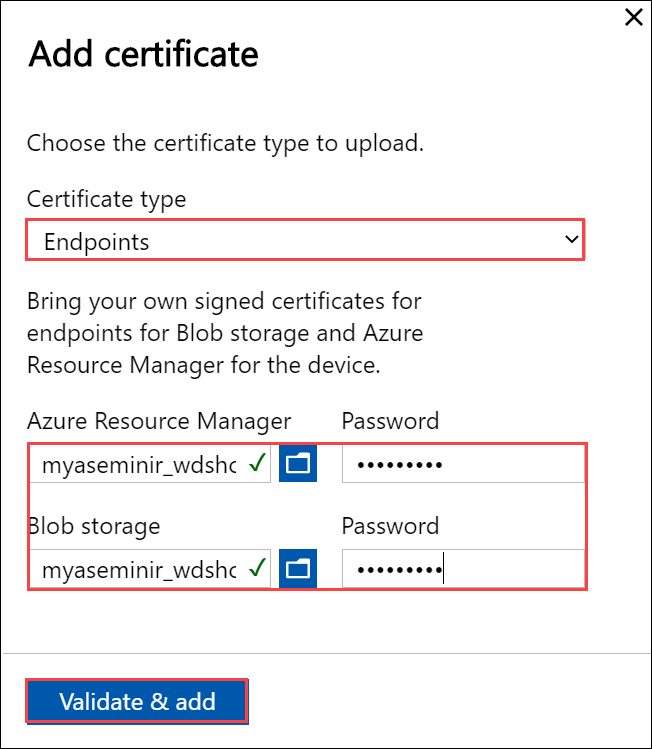Click the Azure Resource Manager certificate filename field
Viewport: 652px width, 749px height.
coord(138,465)
